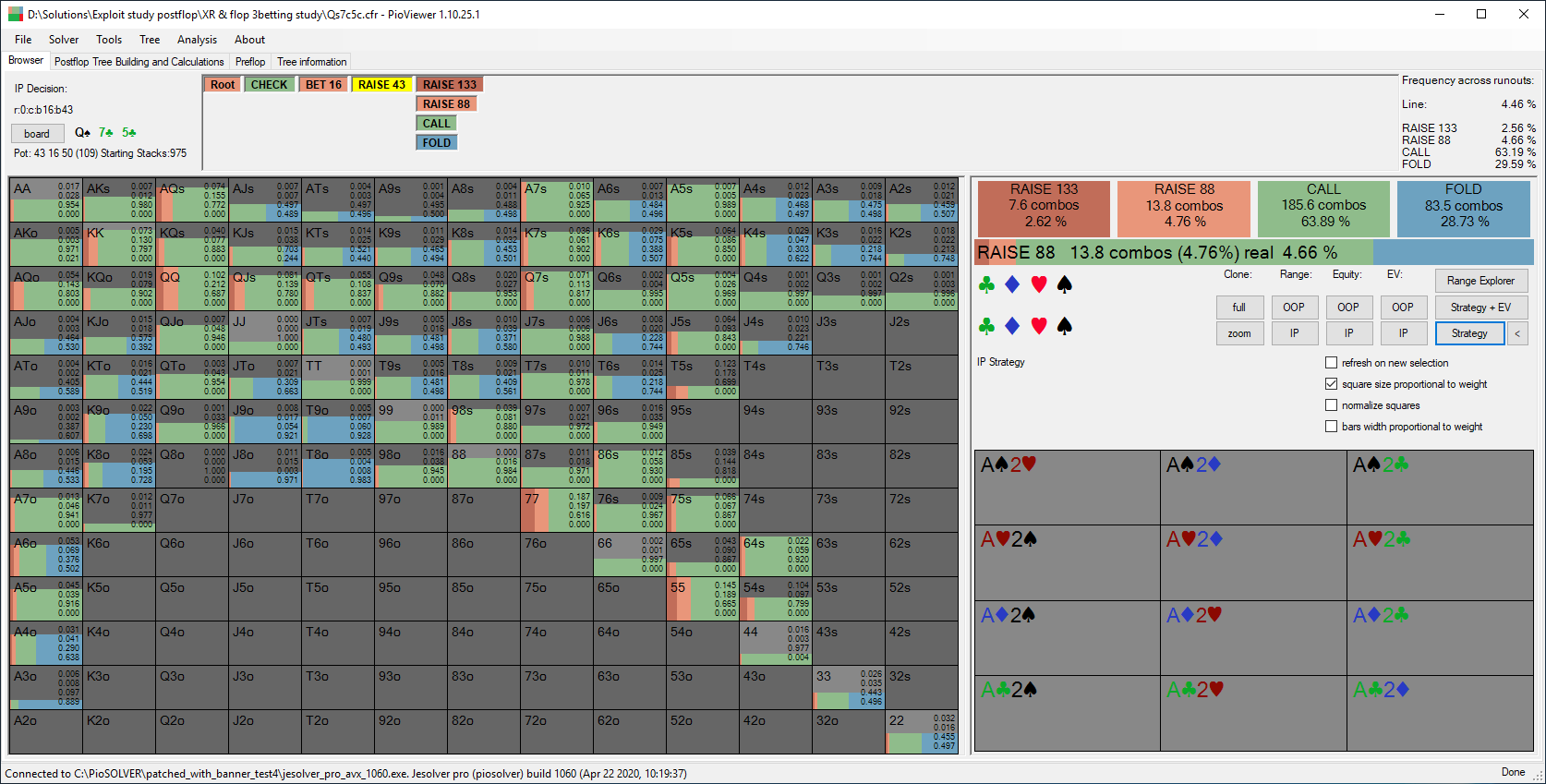Expand the Analysis menu
Screen dimensions: 1546x784
[197, 40]
